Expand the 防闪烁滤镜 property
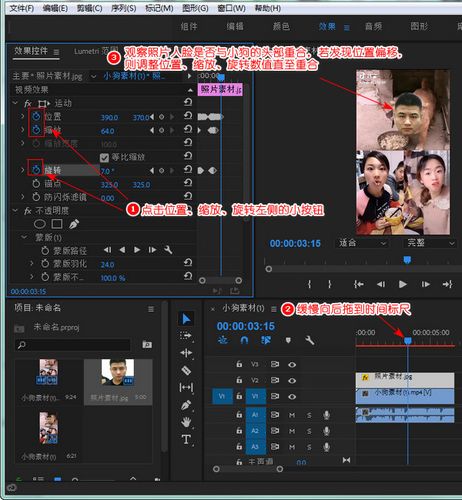The image size is (462, 500). point(23,197)
